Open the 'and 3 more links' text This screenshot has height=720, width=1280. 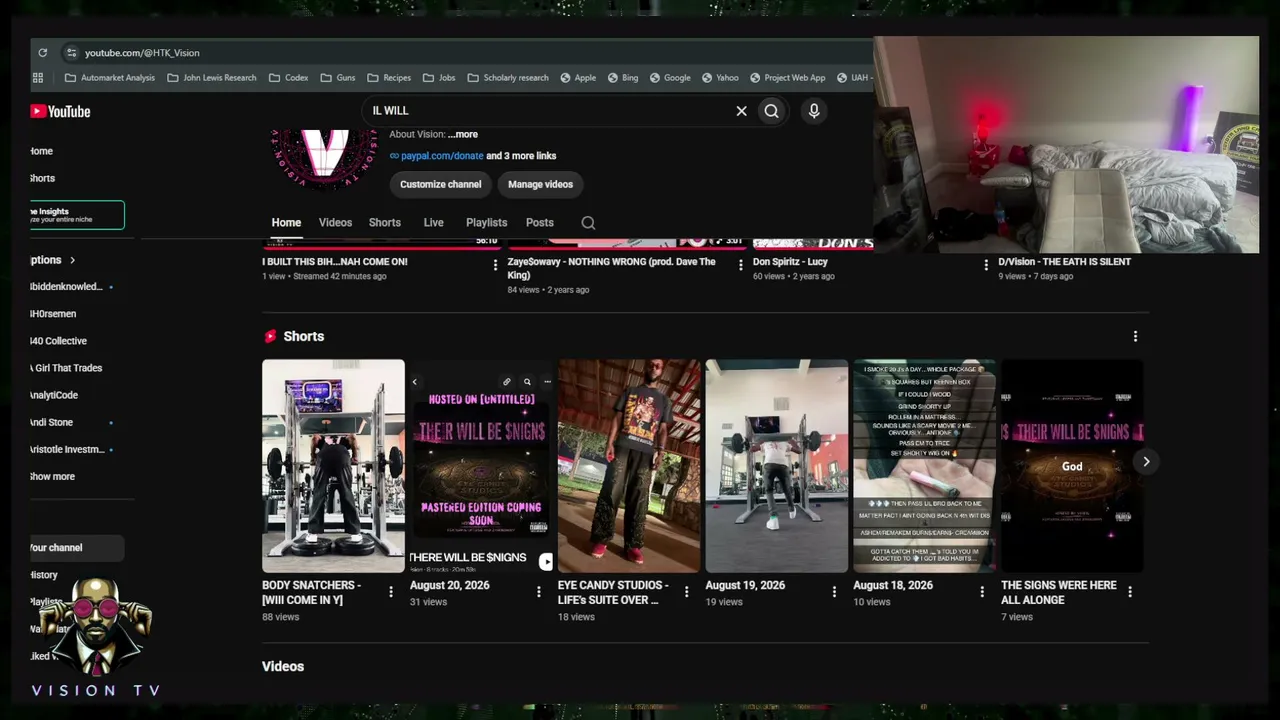click(521, 156)
